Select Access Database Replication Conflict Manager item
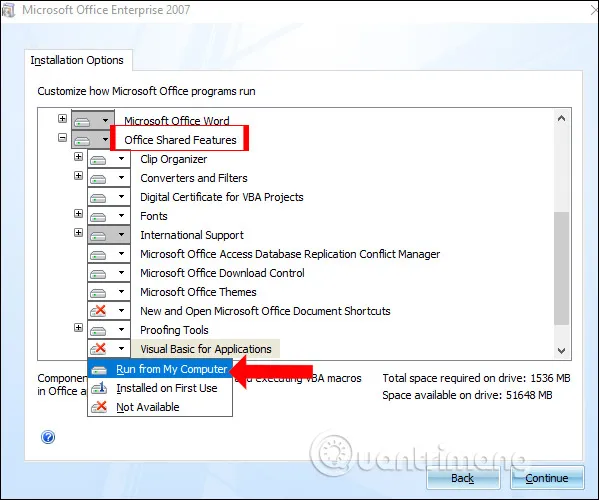The width and height of the screenshot is (599, 500). 290,254
